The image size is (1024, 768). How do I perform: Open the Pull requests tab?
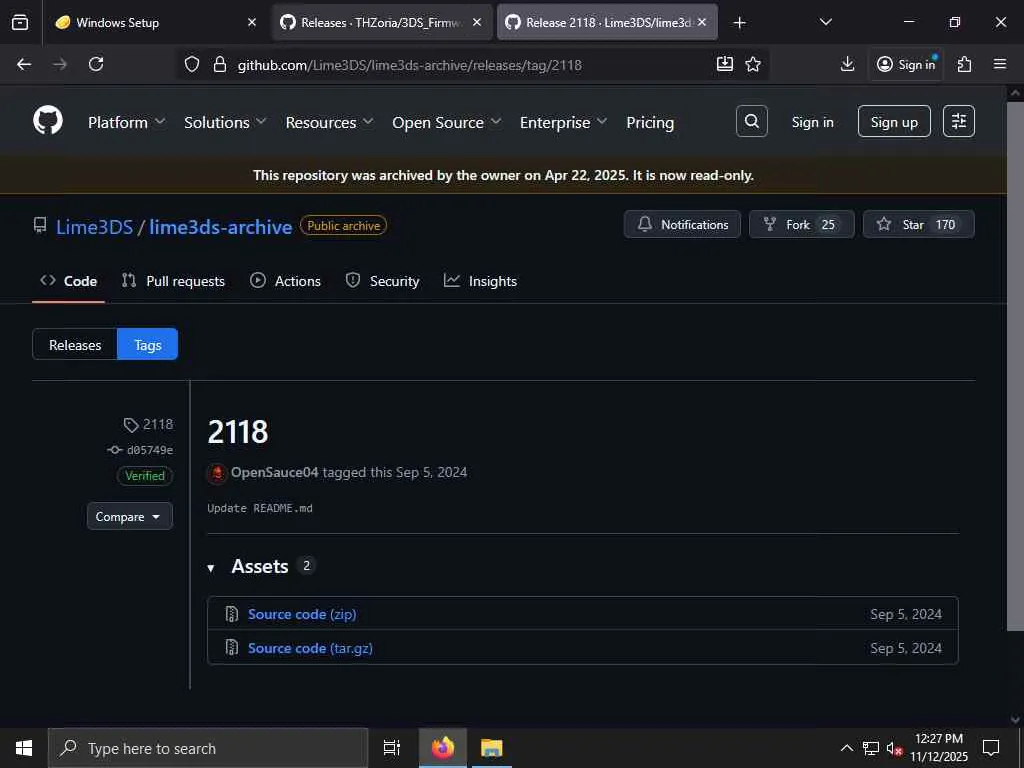[x=173, y=281]
